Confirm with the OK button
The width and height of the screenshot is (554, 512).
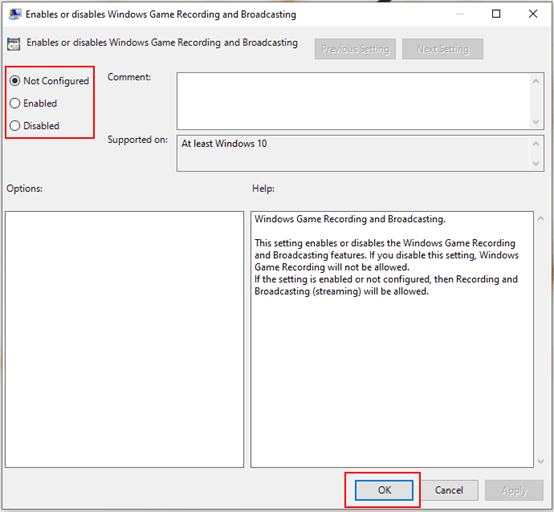(384, 490)
